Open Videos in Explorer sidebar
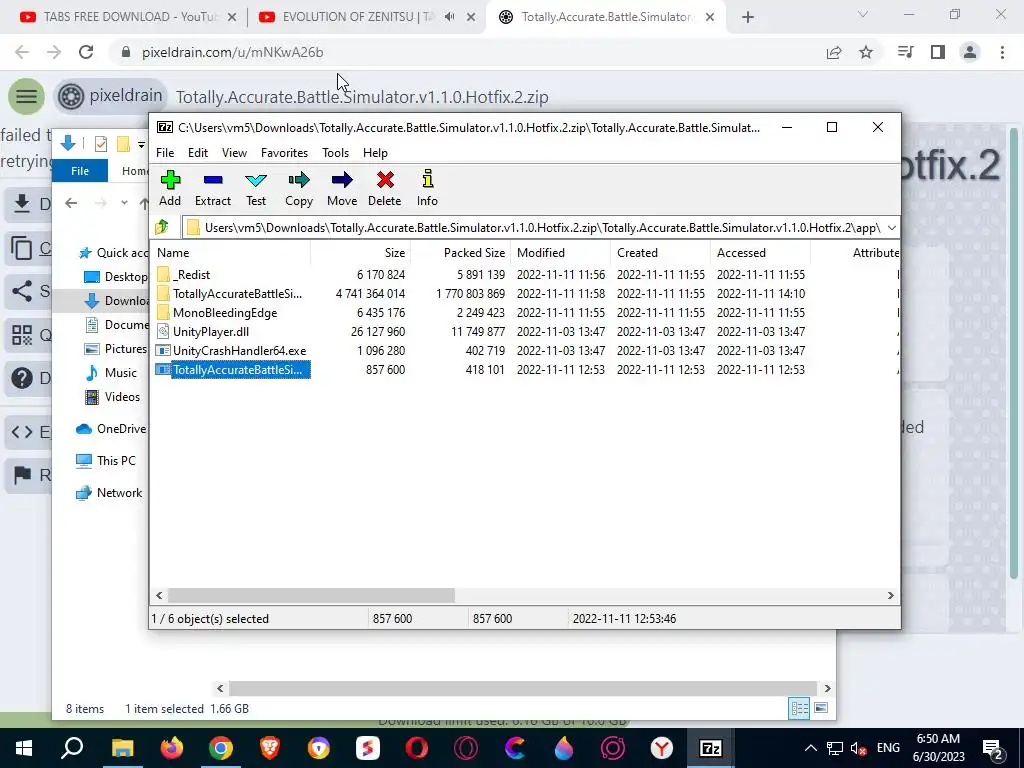The height and width of the screenshot is (768, 1024). (112, 397)
